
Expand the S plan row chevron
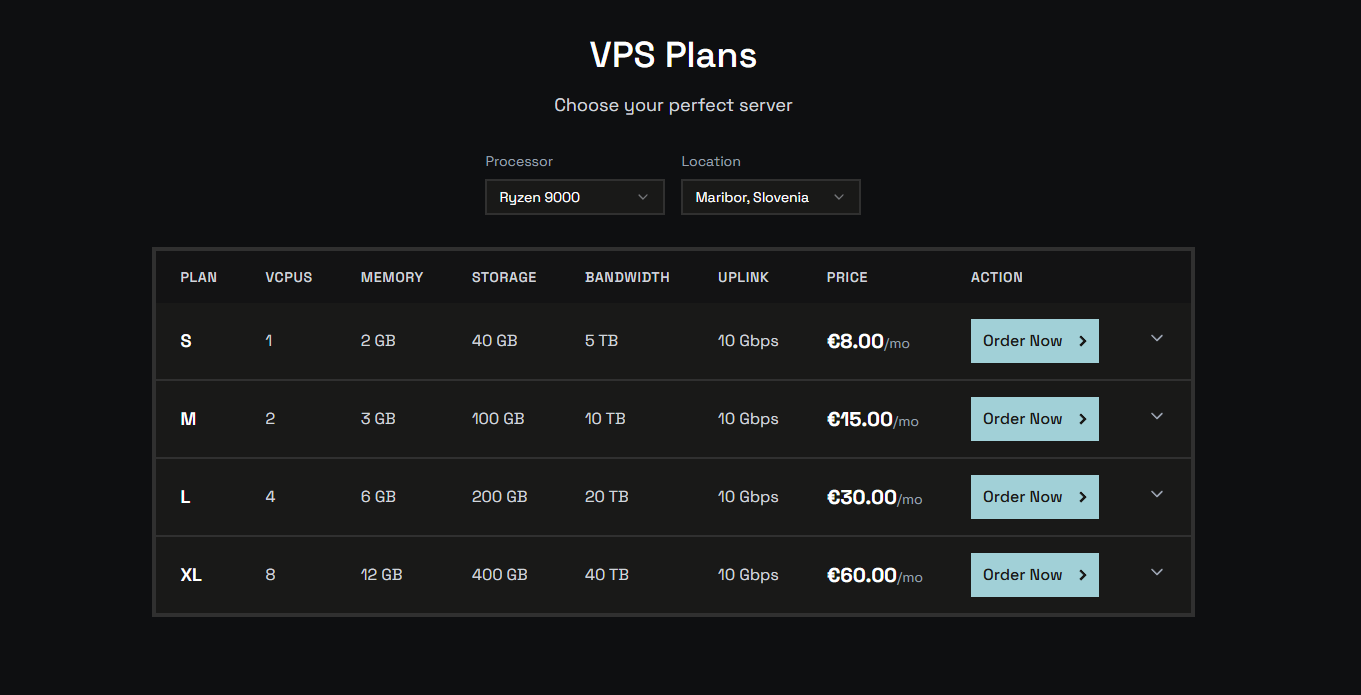(1157, 339)
